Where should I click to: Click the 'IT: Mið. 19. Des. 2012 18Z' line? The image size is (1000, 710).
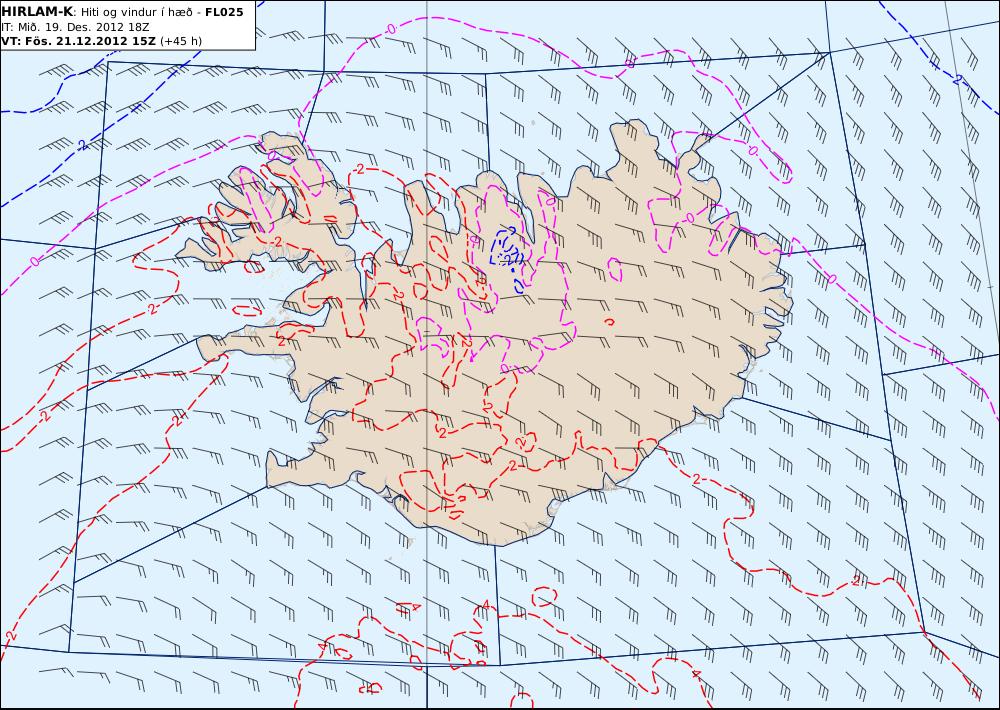tap(75, 27)
